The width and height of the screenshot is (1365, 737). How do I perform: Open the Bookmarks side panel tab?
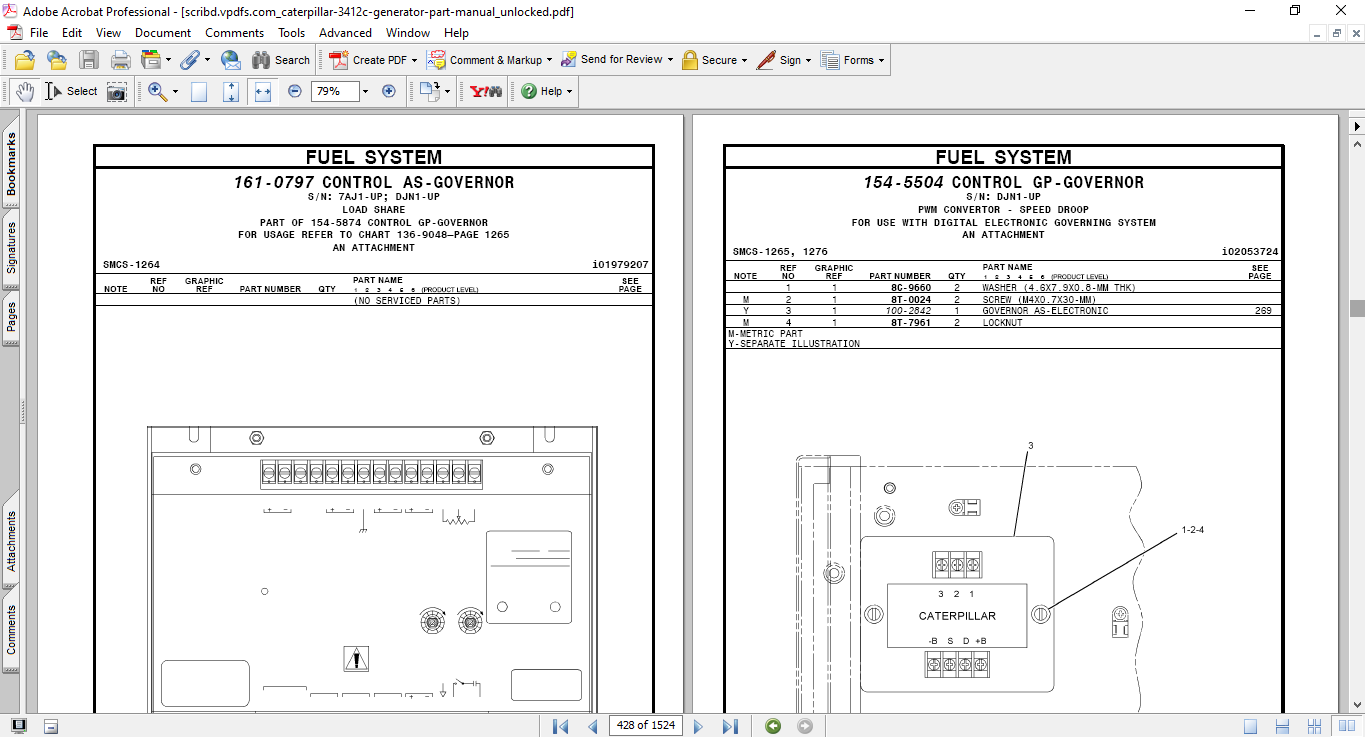pyautogui.click(x=12, y=165)
